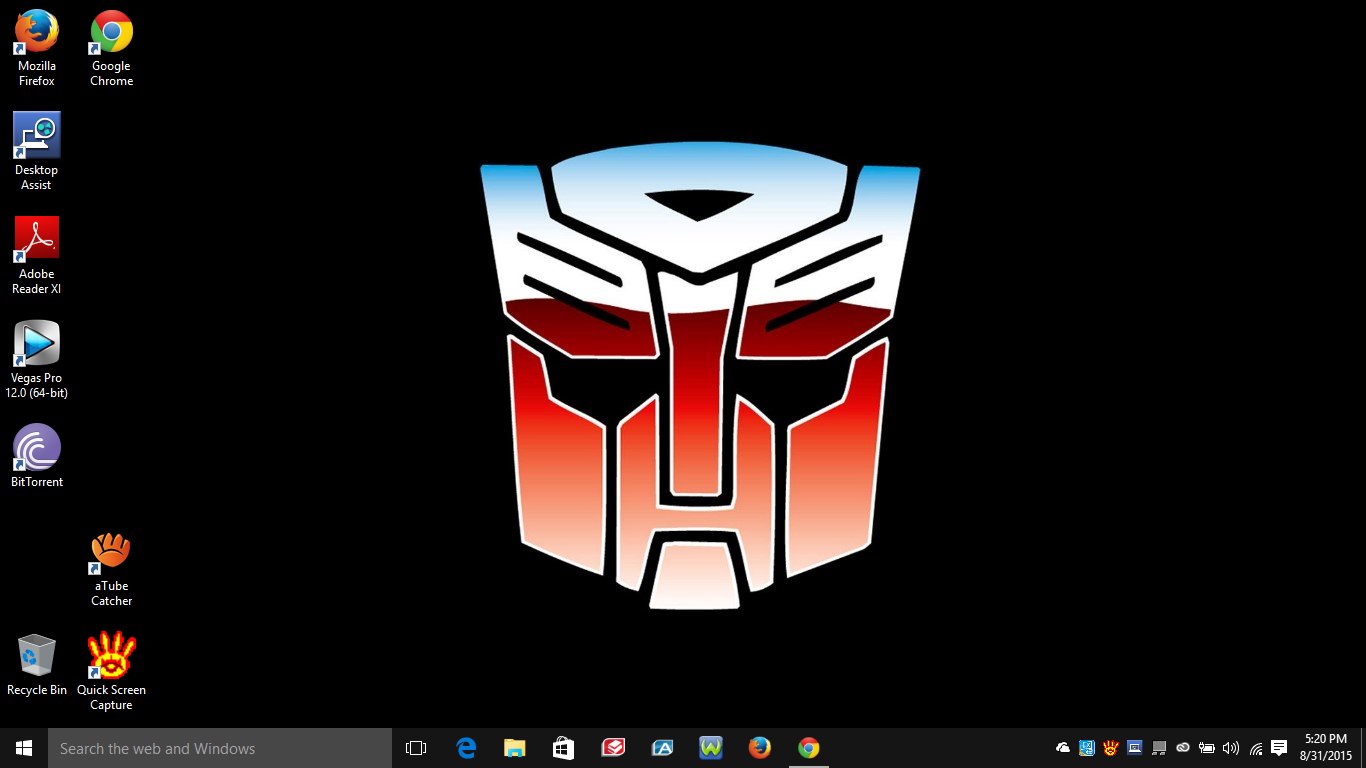Screen dimensions: 1366x768
Task: Open Task View from the taskbar
Action: 416,748
